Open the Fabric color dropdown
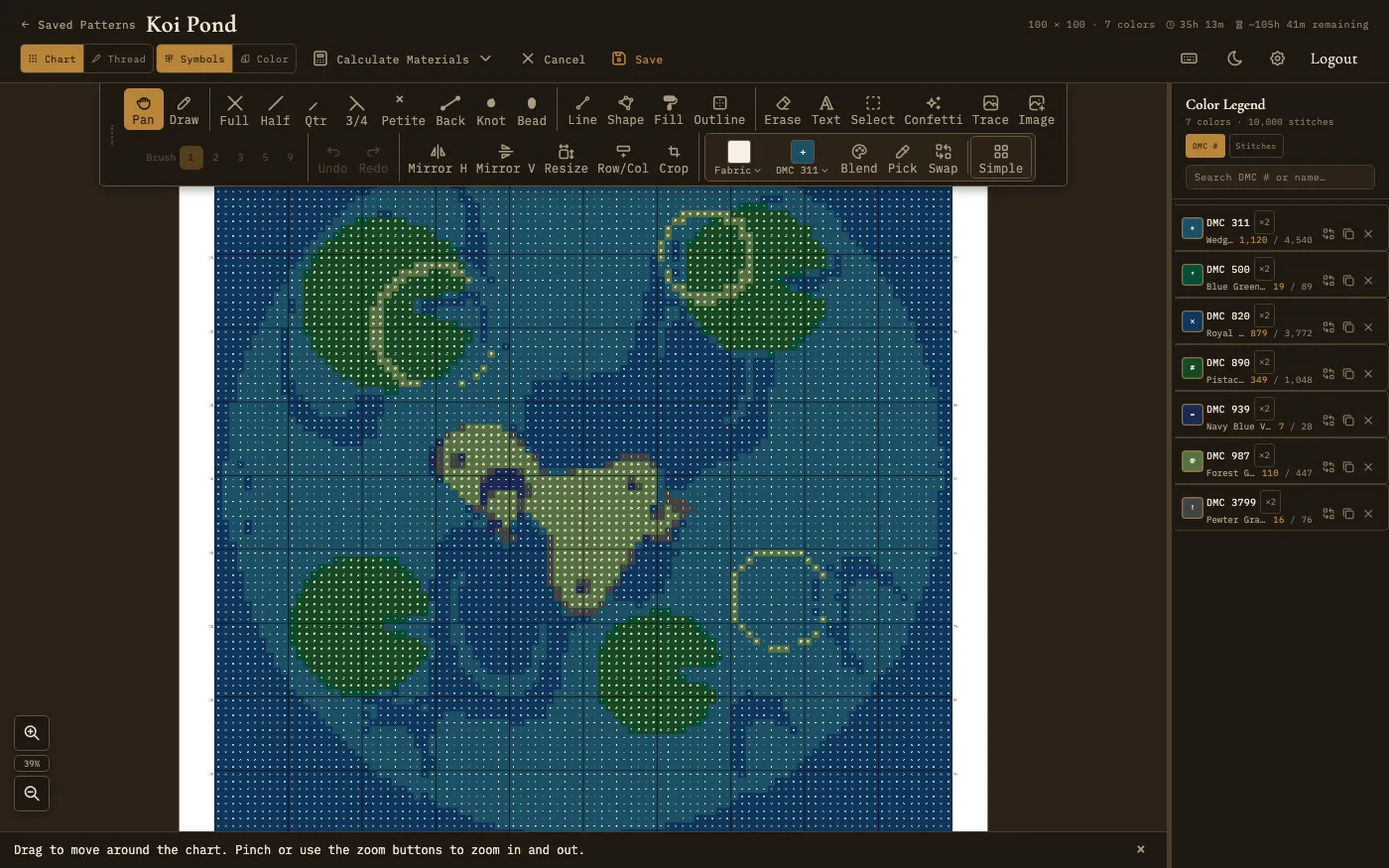1389x868 pixels. pos(738,158)
